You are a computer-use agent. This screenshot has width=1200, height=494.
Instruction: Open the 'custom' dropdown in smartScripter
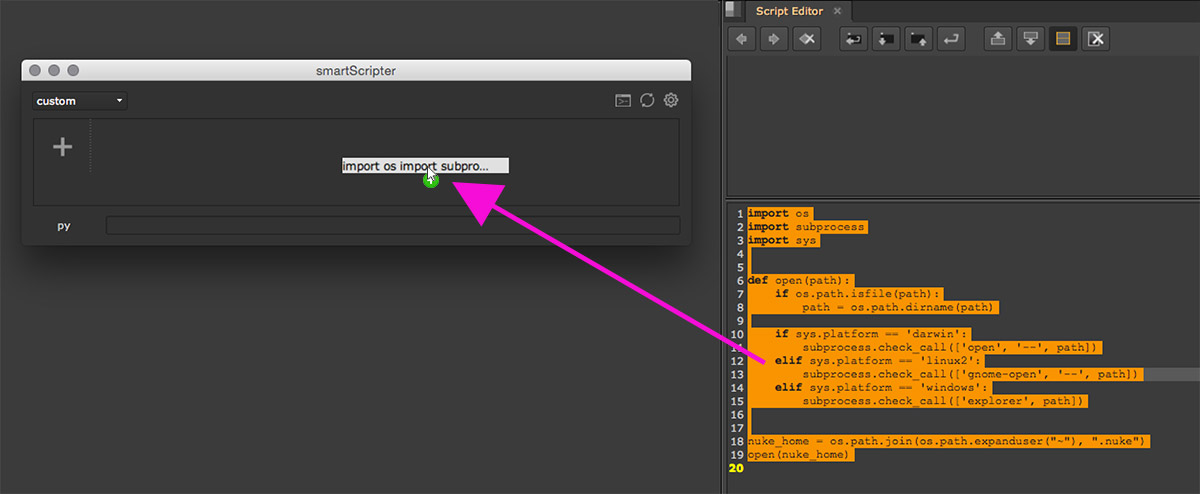(x=79, y=101)
